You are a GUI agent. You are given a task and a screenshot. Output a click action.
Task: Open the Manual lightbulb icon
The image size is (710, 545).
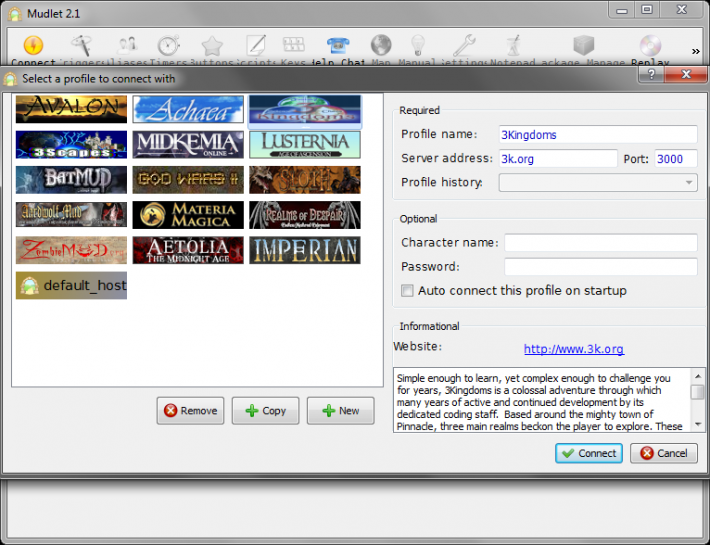tap(417, 45)
